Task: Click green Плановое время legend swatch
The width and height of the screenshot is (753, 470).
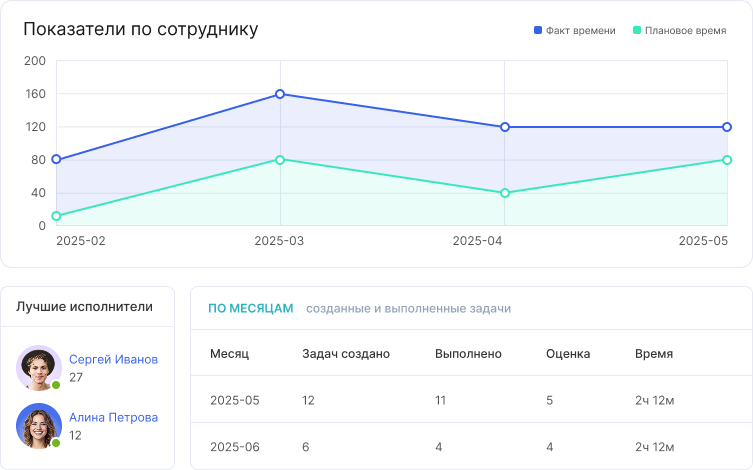Action: coord(637,31)
